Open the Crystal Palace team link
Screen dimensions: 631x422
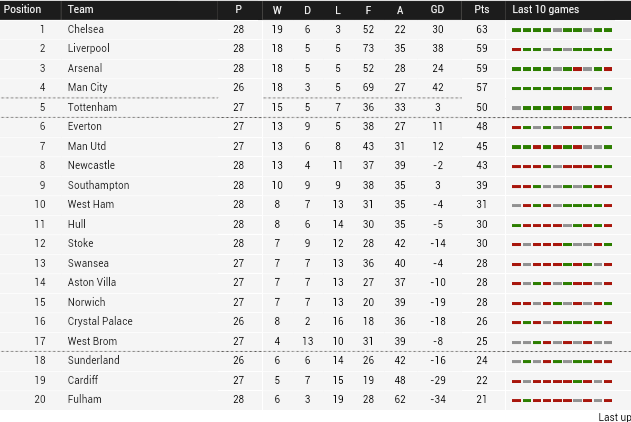click(x=100, y=321)
